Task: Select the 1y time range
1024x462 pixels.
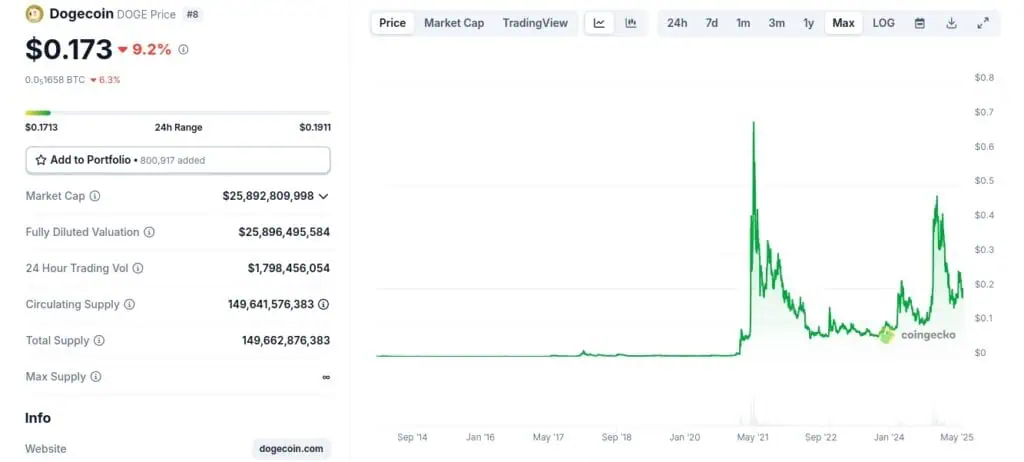Action: pos(808,23)
